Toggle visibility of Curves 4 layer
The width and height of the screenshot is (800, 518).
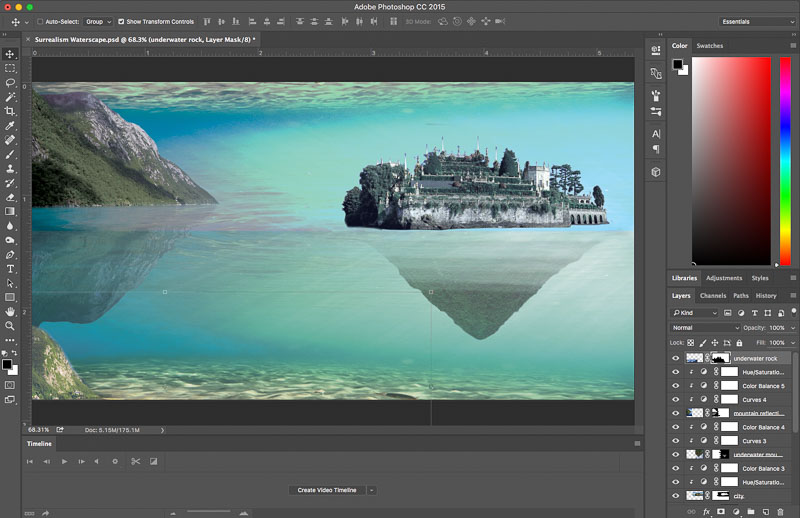tap(676, 400)
